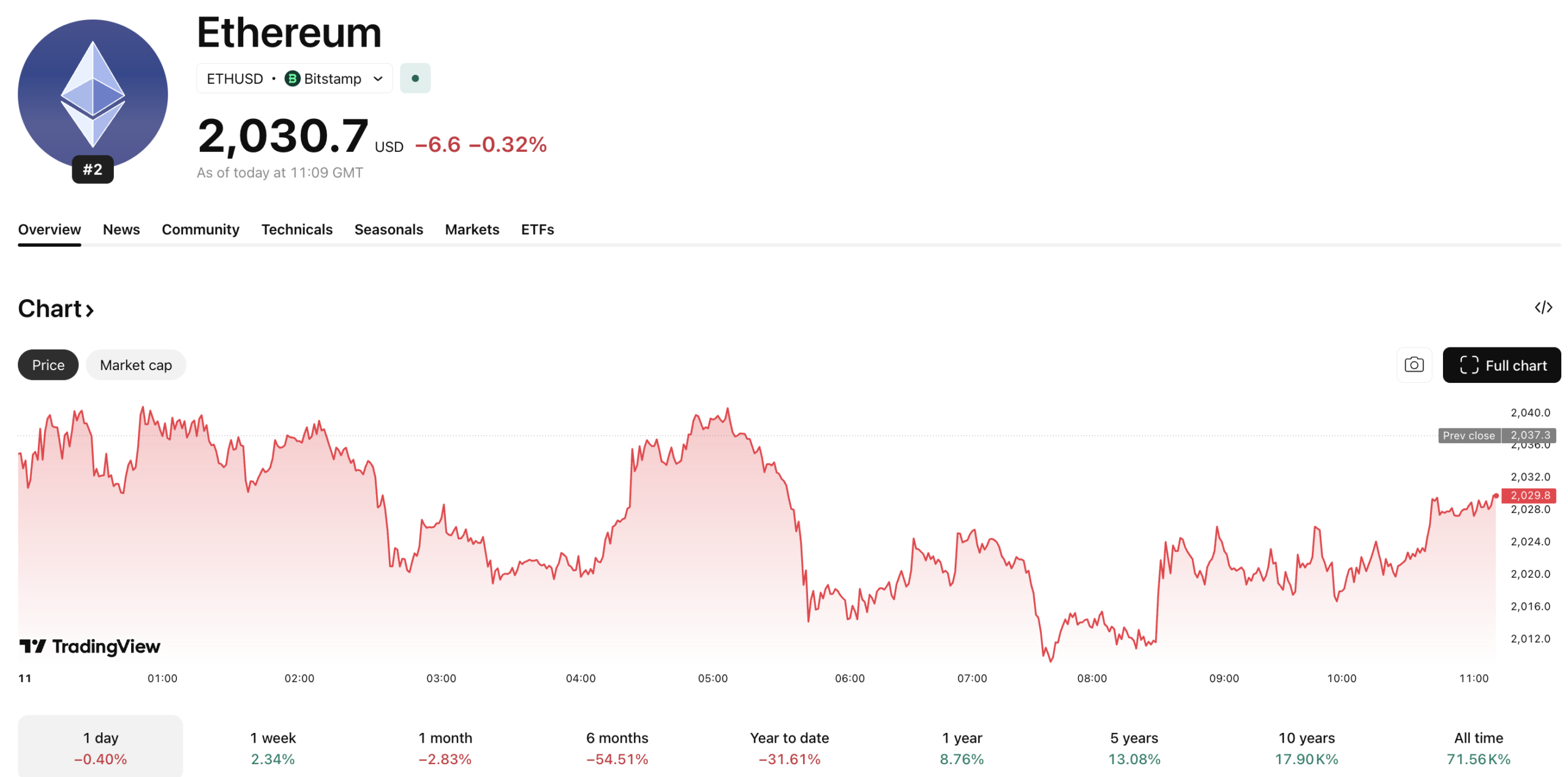Select the Year to date range

coord(790,748)
